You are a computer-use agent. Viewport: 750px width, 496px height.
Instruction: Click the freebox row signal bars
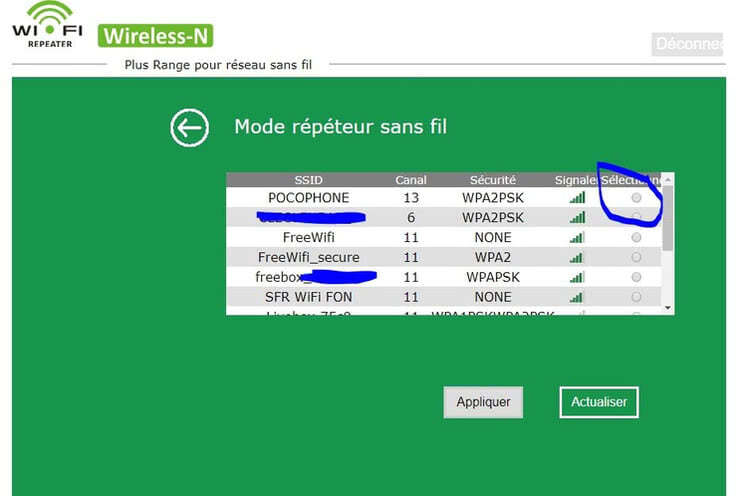coord(577,277)
